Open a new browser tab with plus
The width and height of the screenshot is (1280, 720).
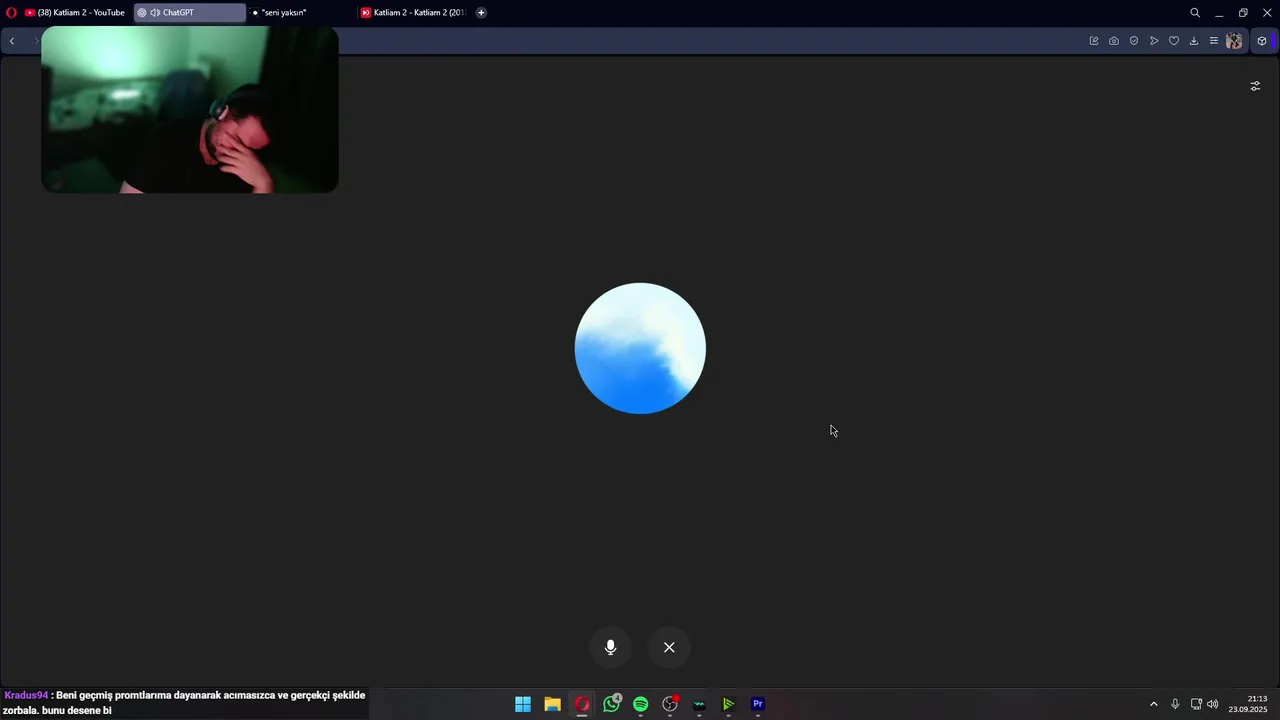(x=481, y=13)
